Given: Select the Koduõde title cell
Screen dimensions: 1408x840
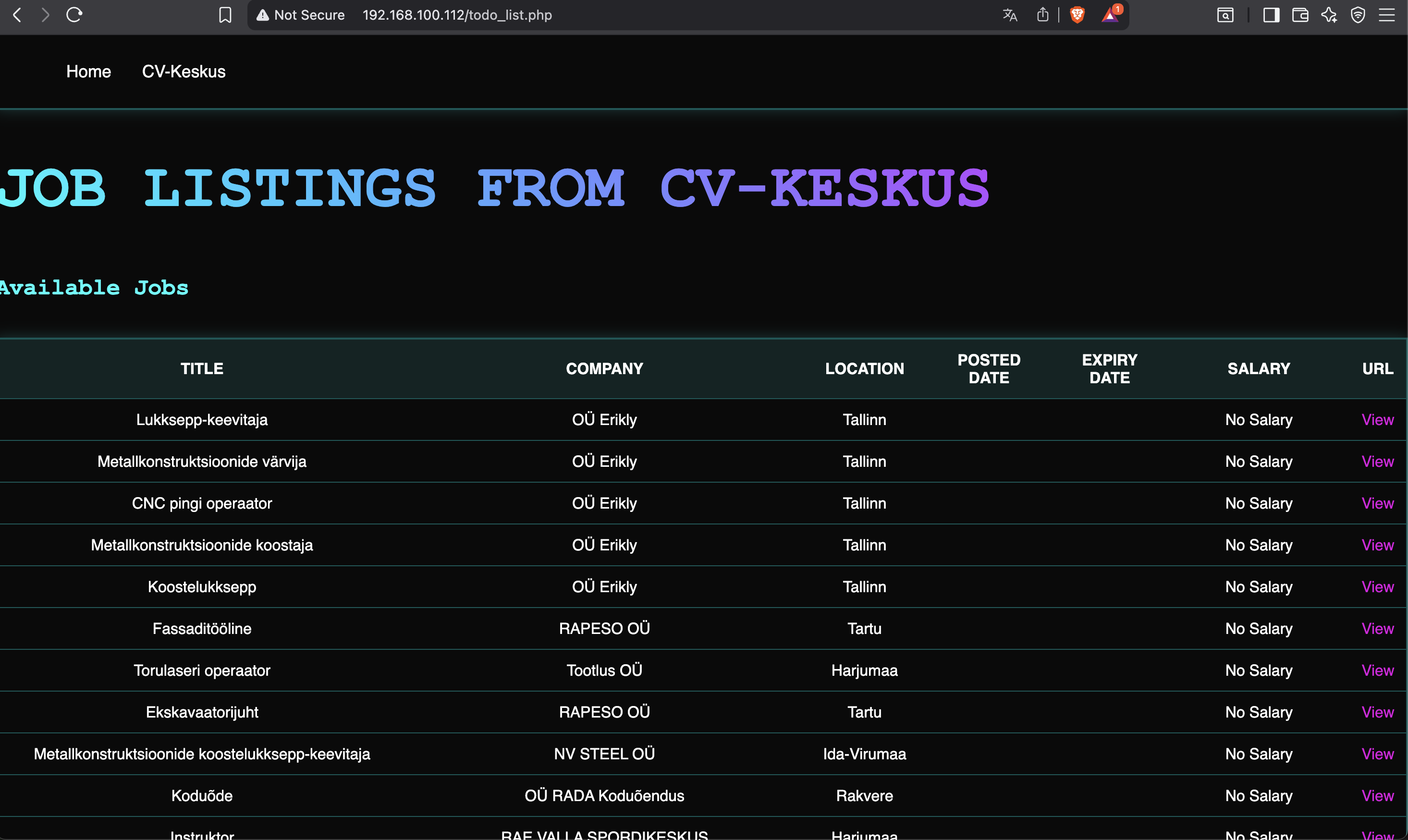Looking at the screenshot, I should tap(202, 795).
